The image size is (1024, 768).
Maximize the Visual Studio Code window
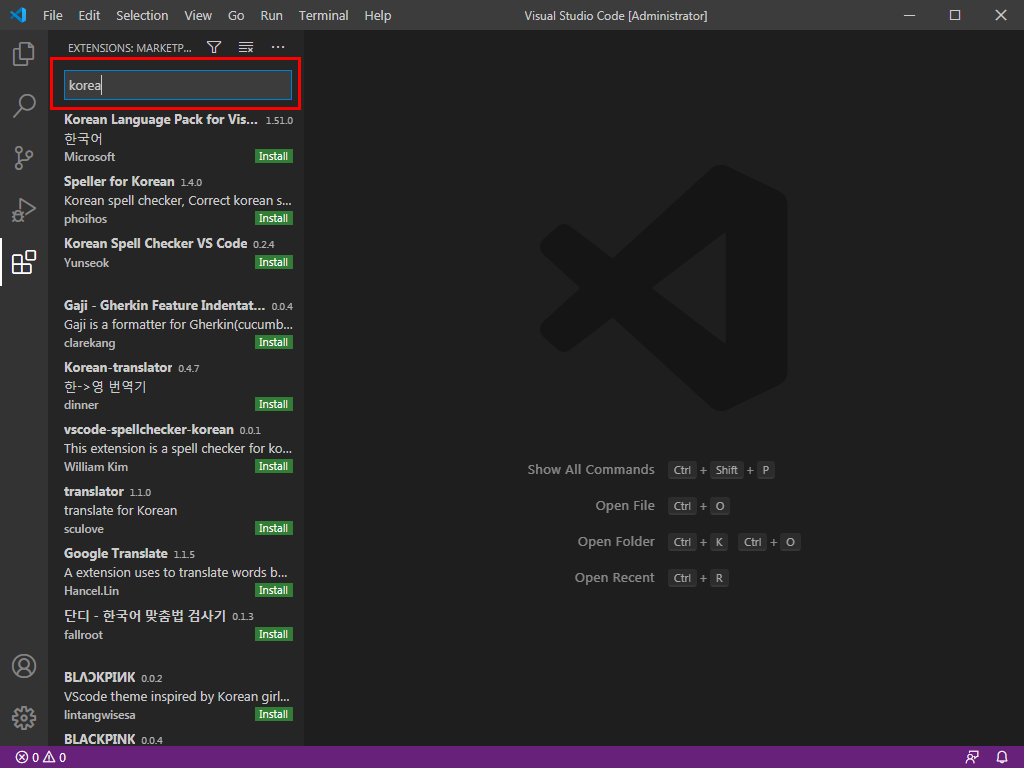(x=955, y=15)
